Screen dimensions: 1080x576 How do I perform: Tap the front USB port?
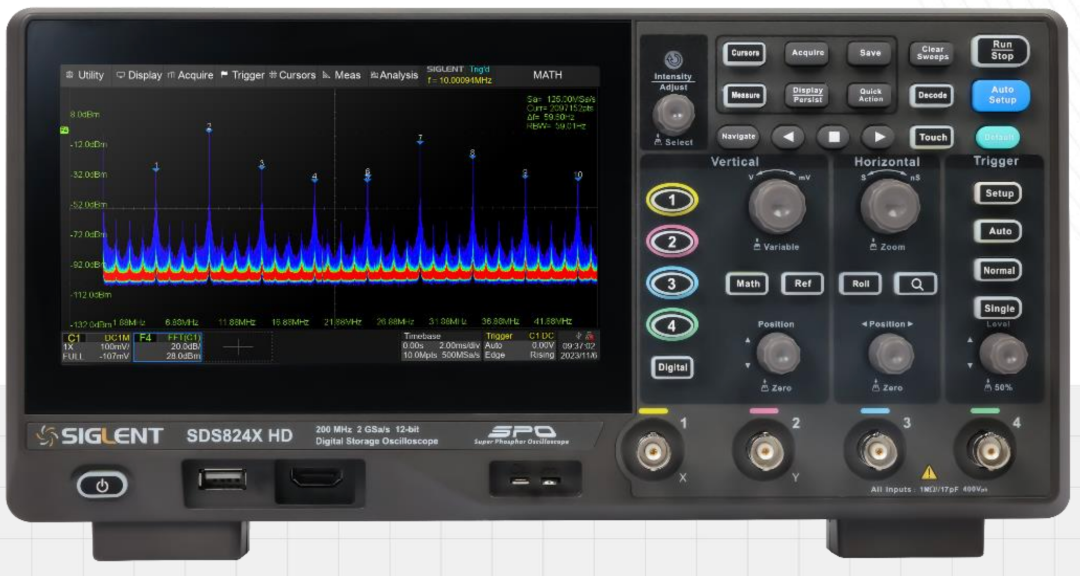(x=222, y=479)
